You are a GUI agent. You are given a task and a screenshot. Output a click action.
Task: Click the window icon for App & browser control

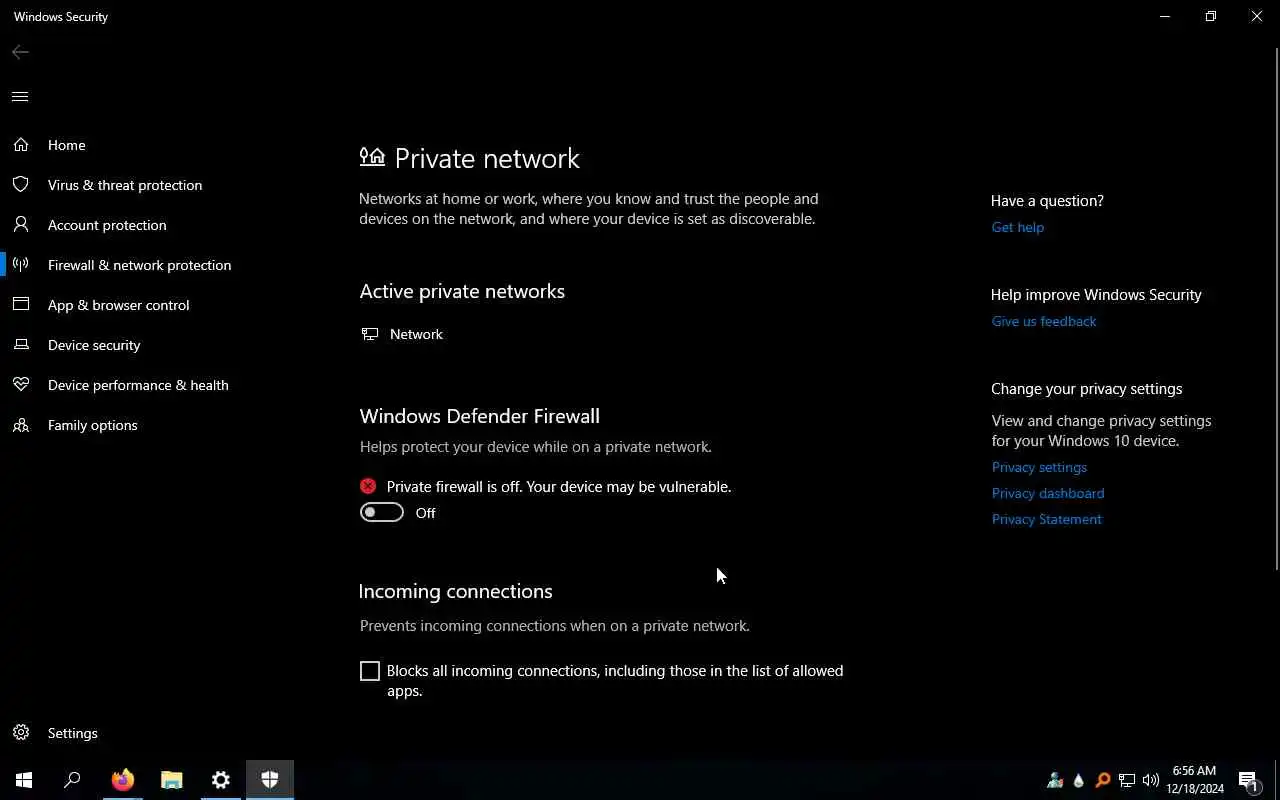click(x=21, y=305)
